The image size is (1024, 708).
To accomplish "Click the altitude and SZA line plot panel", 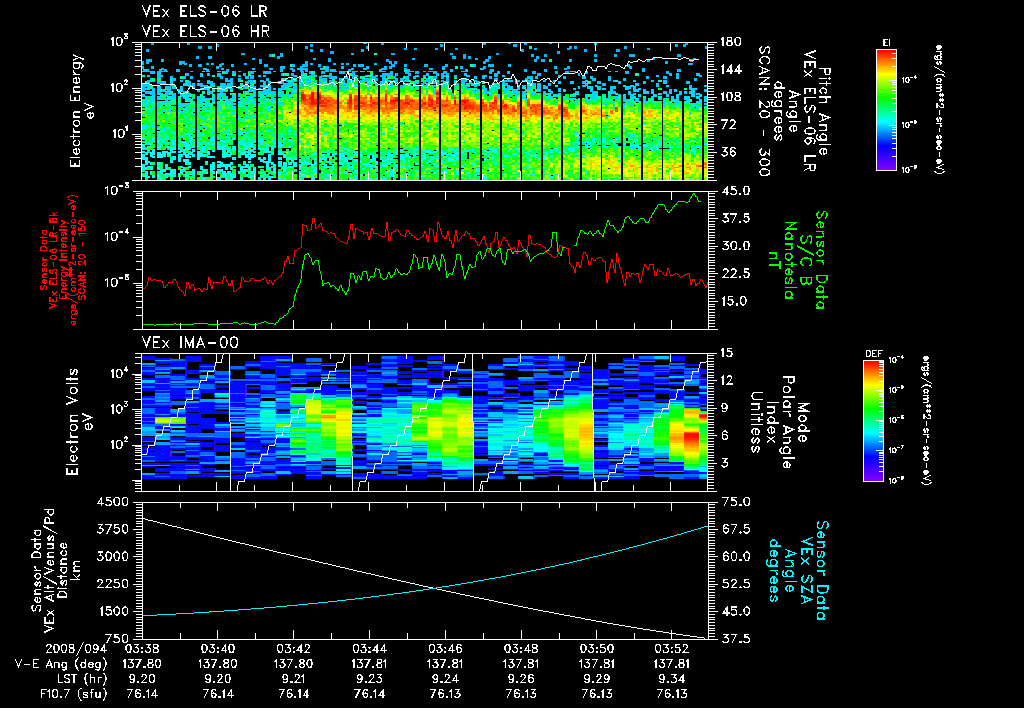I will coord(424,571).
